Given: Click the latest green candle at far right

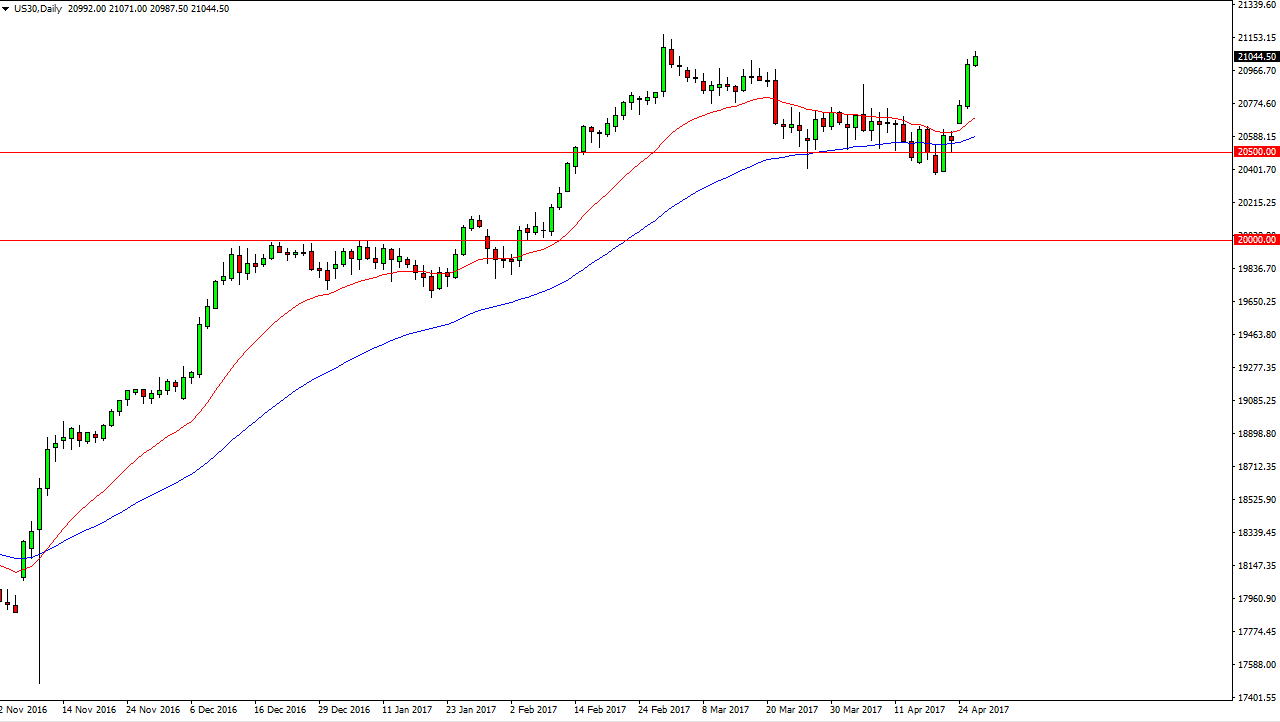Looking at the screenshot, I should pyautogui.click(x=975, y=60).
